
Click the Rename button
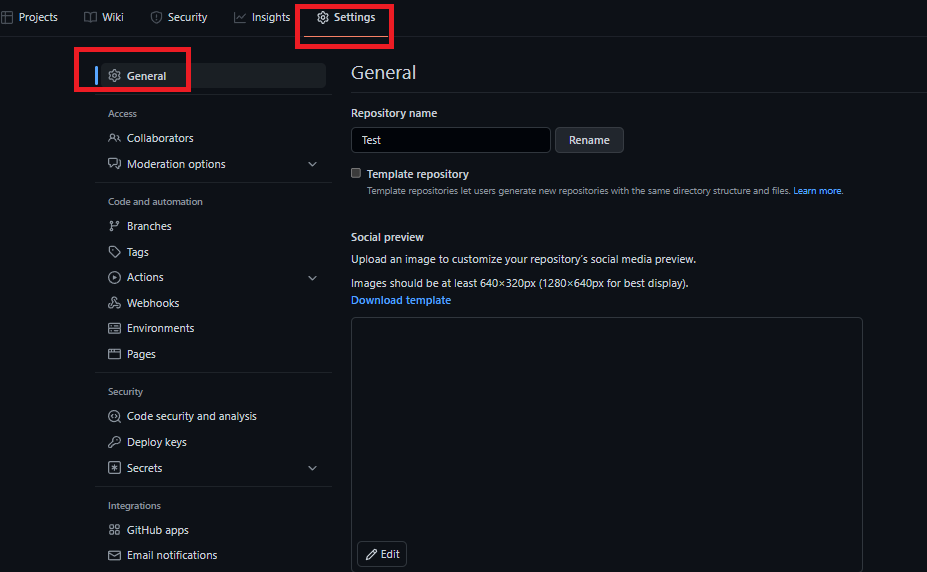click(x=589, y=140)
